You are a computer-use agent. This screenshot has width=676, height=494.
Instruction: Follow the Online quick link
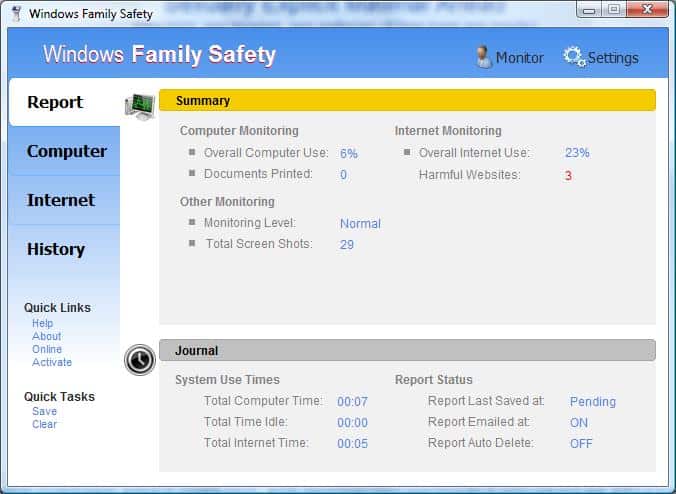pyautogui.click(x=46, y=350)
